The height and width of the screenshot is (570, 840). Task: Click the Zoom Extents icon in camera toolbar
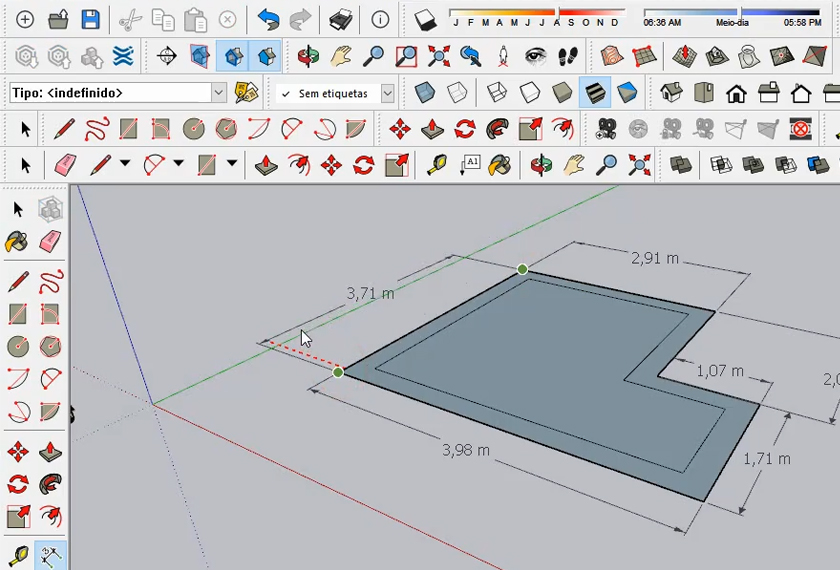click(439, 56)
